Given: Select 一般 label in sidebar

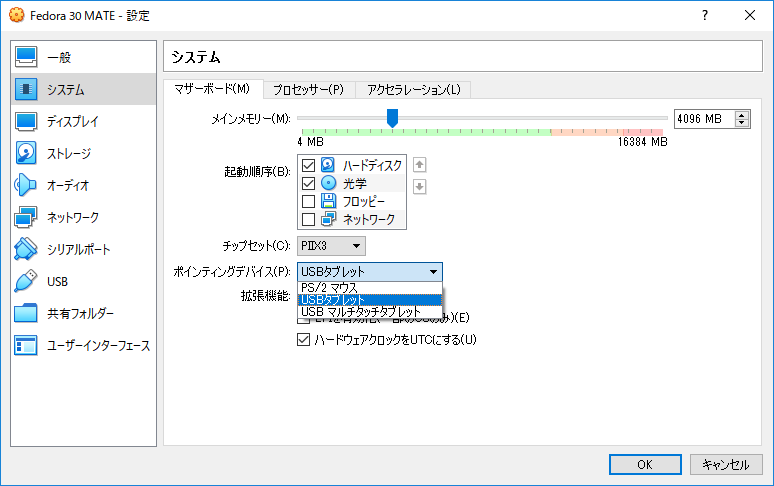Looking at the screenshot, I should coord(59,58).
